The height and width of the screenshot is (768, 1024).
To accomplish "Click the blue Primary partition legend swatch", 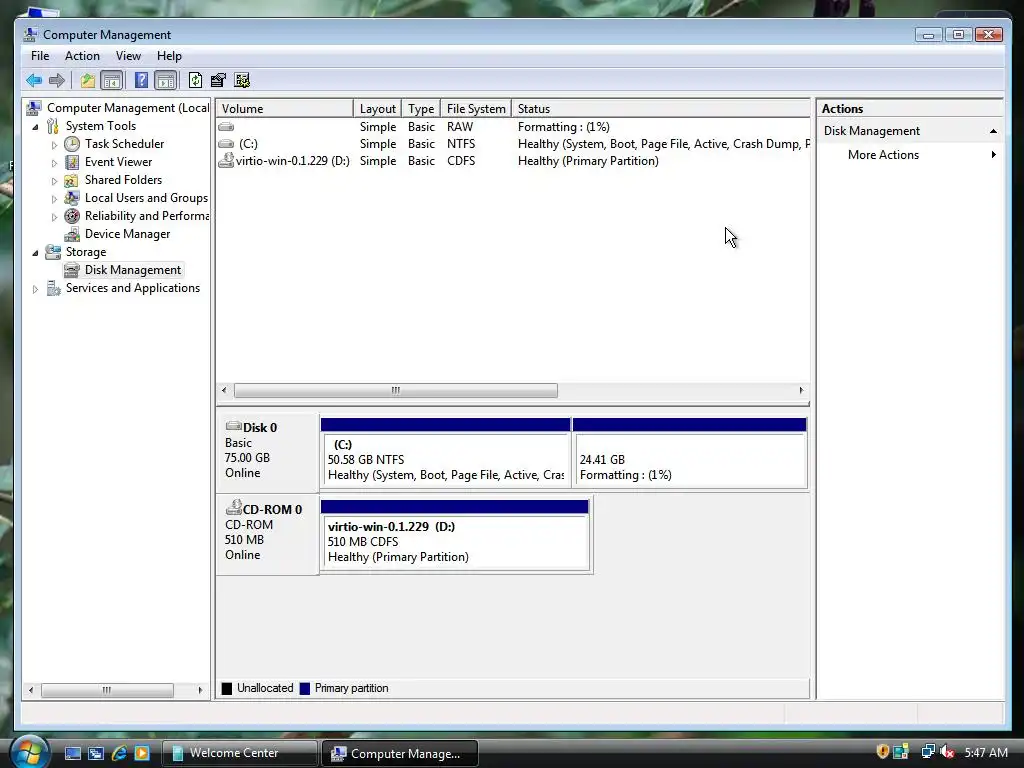I will pyautogui.click(x=304, y=688).
